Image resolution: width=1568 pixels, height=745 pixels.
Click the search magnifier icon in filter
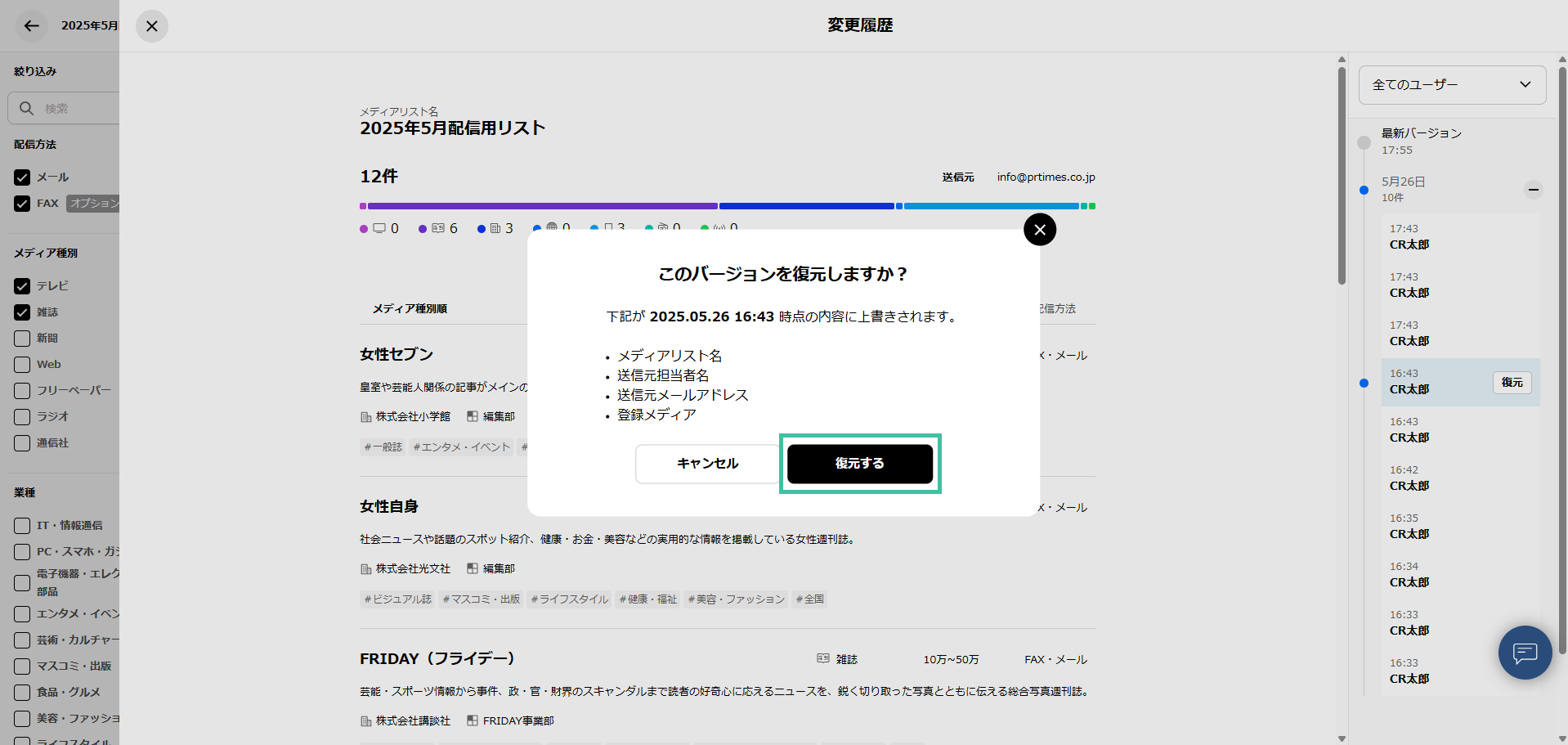(x=27, y=108)
